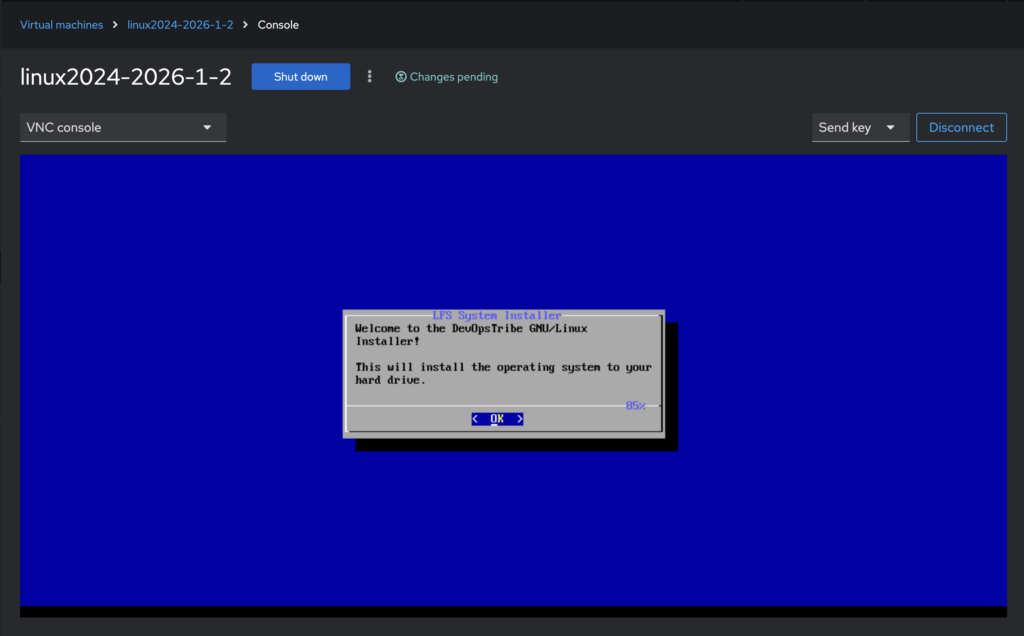This screenshot has height=636, width=1024.
Task: View the Changes pending label details
Action: (453, 77)
